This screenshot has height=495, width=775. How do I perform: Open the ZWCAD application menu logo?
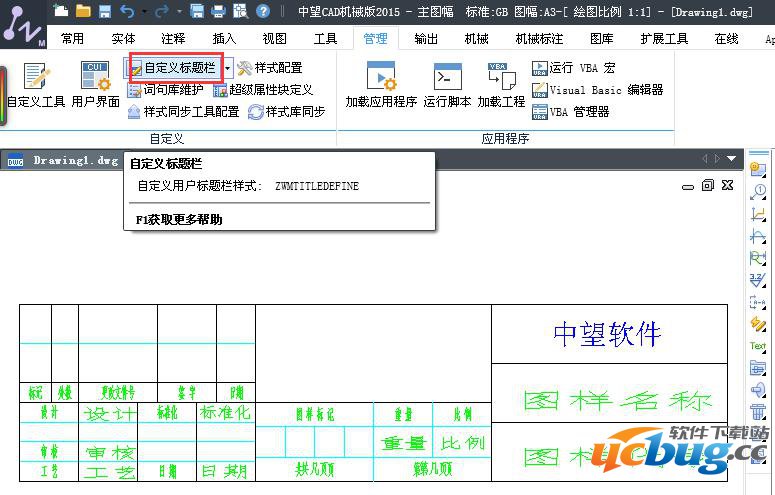coord(22,27)
